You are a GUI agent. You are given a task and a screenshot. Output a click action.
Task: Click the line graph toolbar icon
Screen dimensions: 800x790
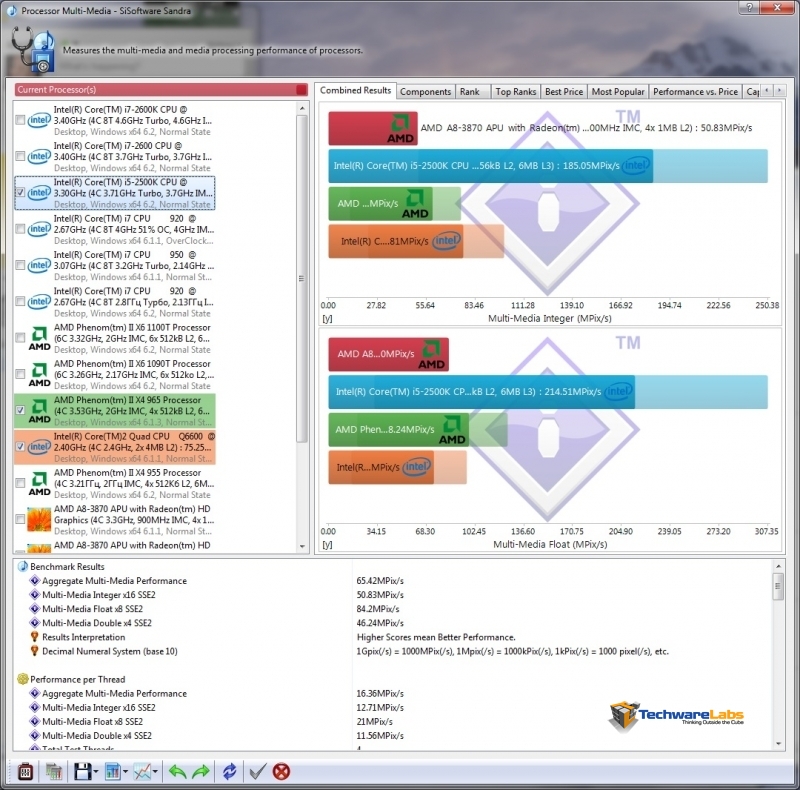click(x=142, y=771)
